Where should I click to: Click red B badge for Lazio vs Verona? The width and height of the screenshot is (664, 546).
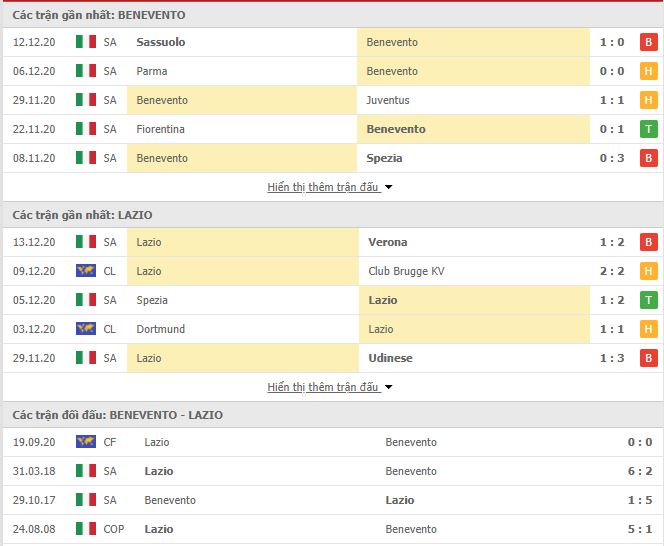point(648,242)
